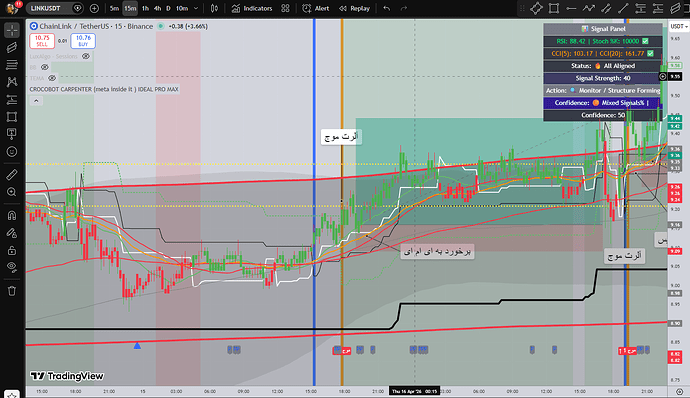Collapse the indicator legend with chevron
Image resolution: width=690 pixels, height=398 pixels.
(x=36, y=101)
